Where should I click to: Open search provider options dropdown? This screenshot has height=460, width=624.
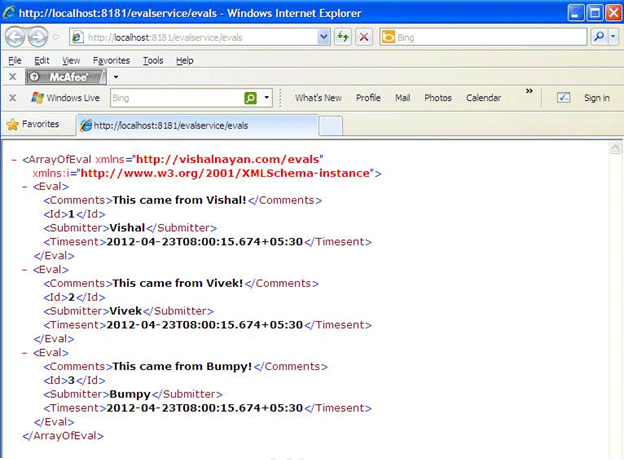tap(613, 37)
